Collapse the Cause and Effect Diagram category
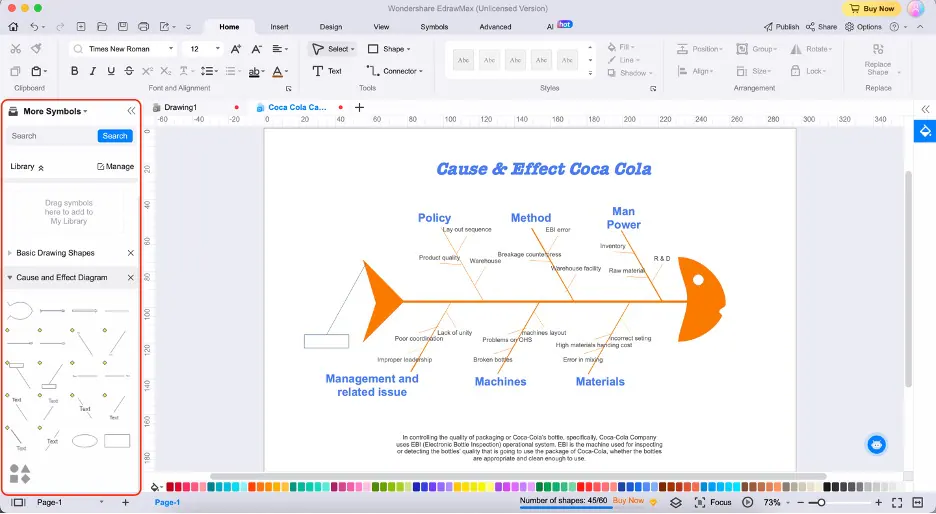Viewport: 936px width, 514px height. pos(10,278)
